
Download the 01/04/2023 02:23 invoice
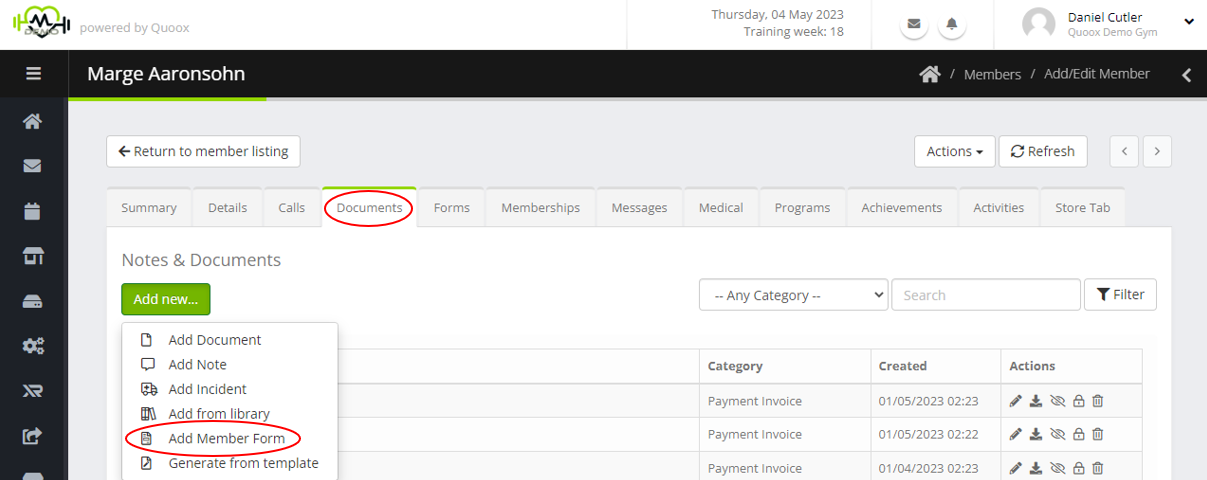(1036, 467)
